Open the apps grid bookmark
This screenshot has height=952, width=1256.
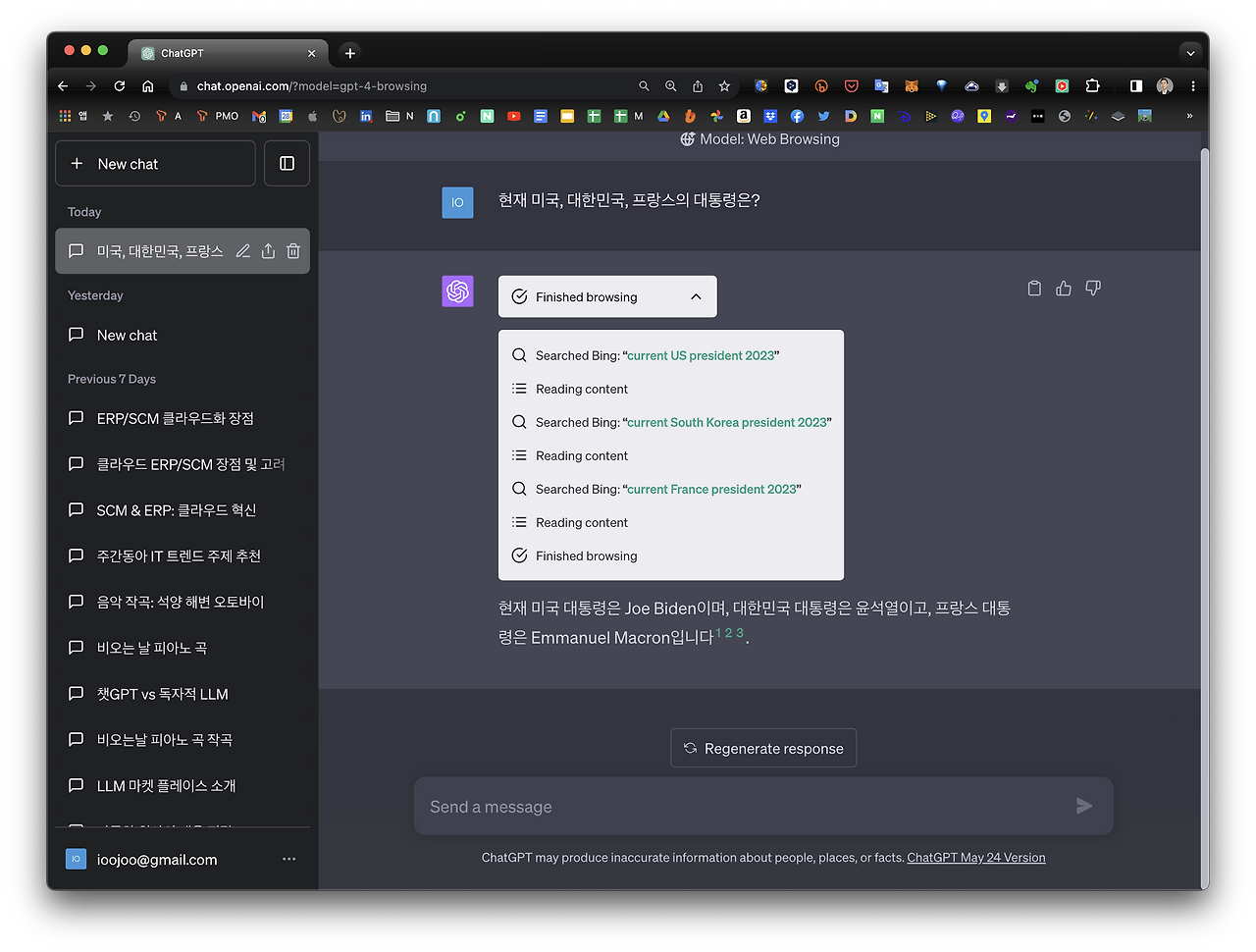coord(66,116)
